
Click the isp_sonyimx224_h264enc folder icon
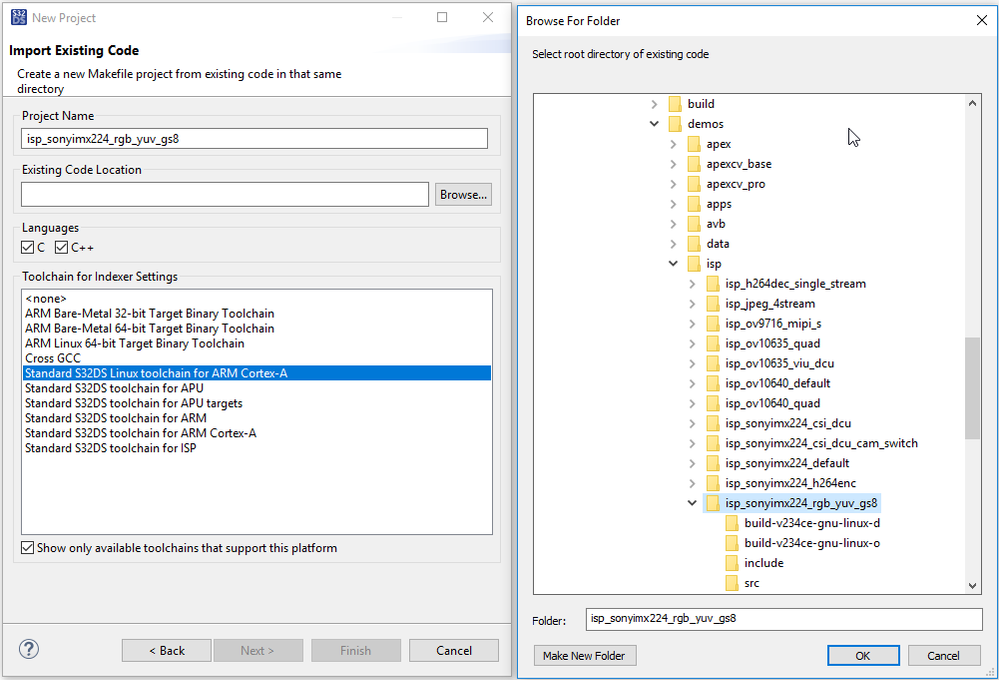713,483
